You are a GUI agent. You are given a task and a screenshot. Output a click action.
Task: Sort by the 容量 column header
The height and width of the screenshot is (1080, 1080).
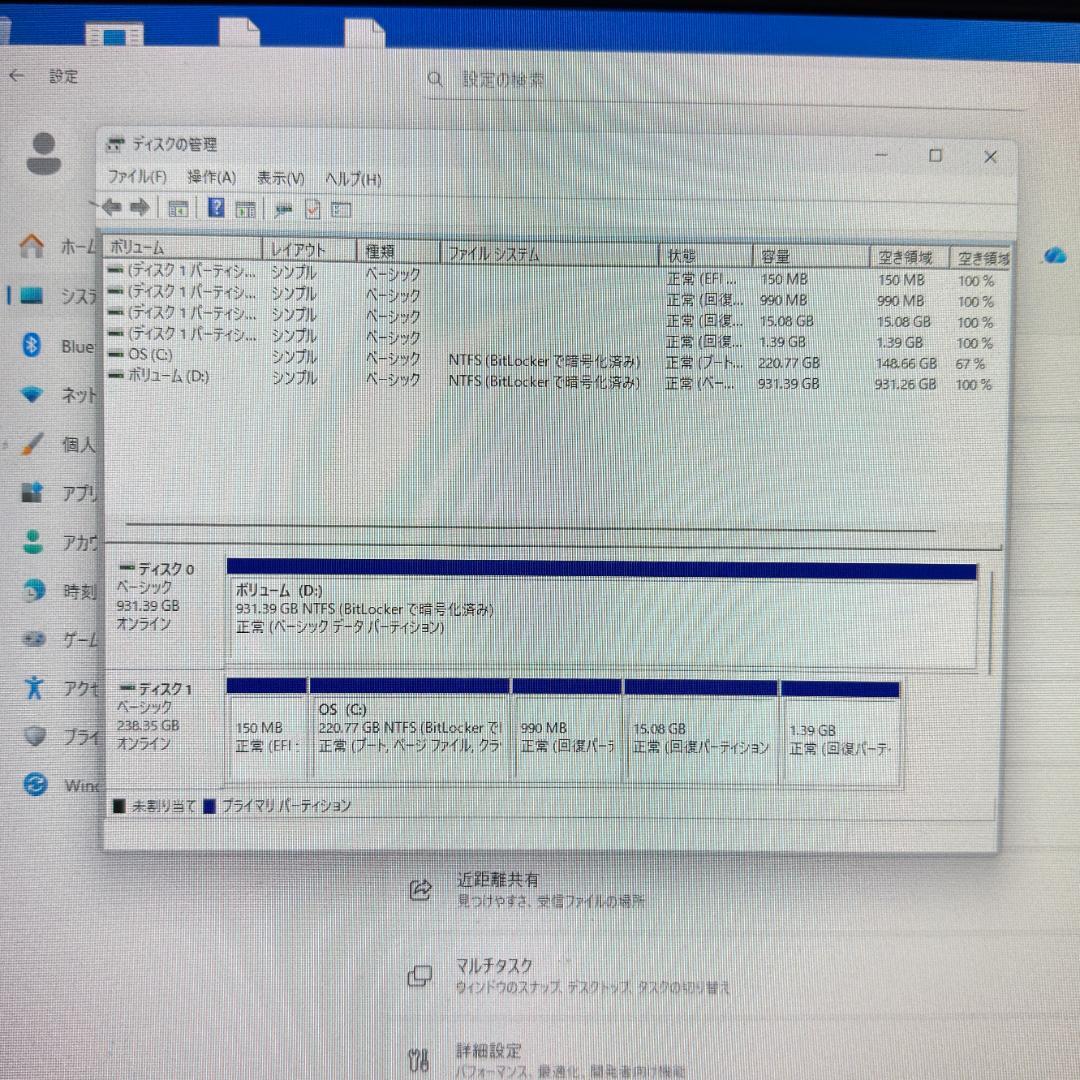coord(811,256)
